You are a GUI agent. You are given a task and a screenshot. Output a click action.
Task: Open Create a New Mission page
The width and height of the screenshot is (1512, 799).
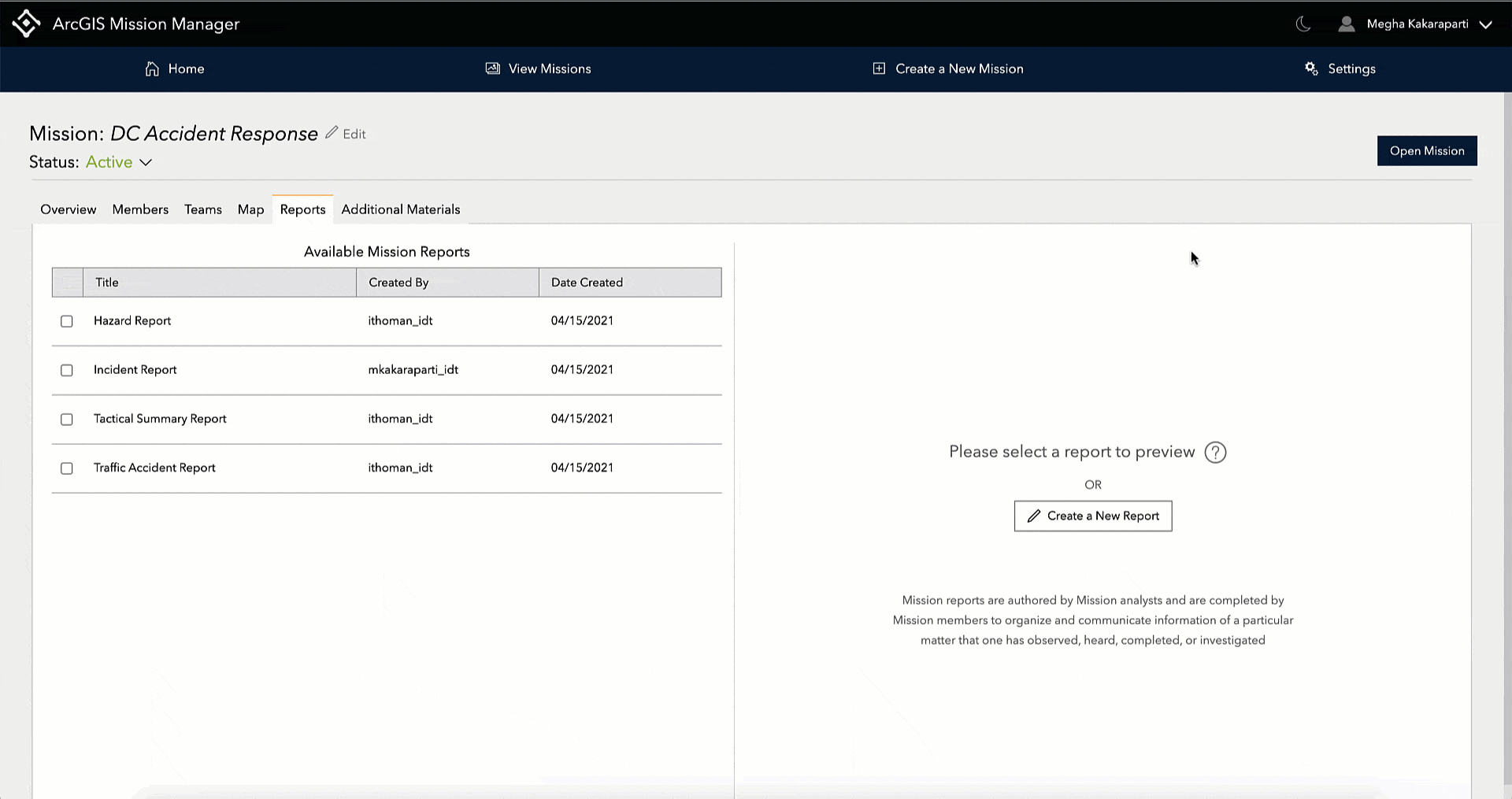click(x=948, y=68)
